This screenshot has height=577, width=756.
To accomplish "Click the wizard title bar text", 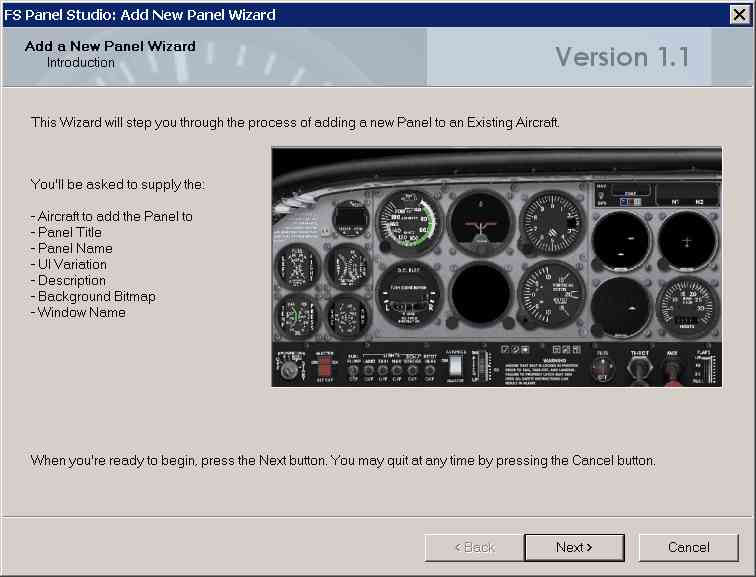I will 139,15.
